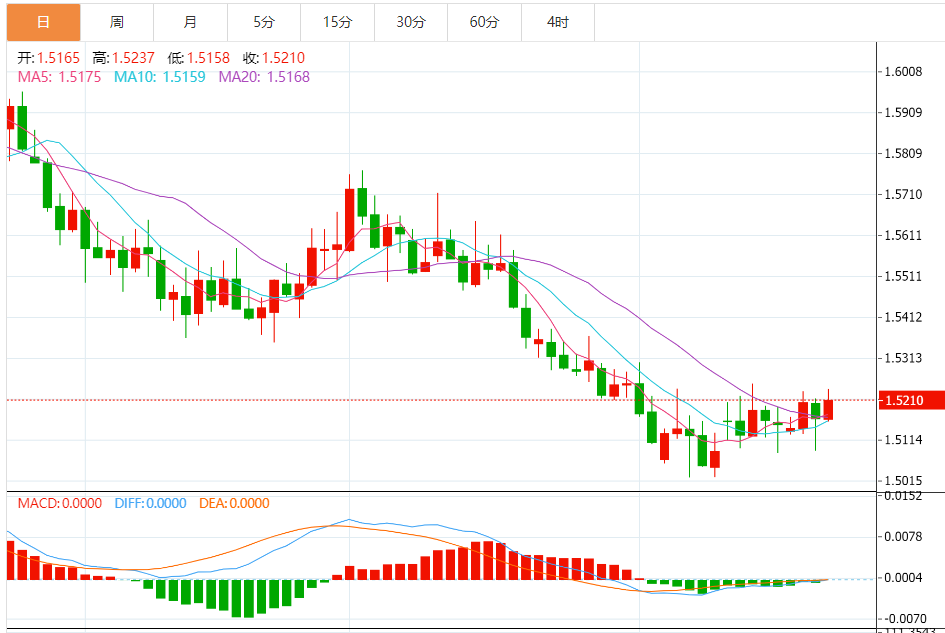This screenshot has height=633, width=945.
Task: Click the 1.5313 price axis label
Action: (903, 358)
